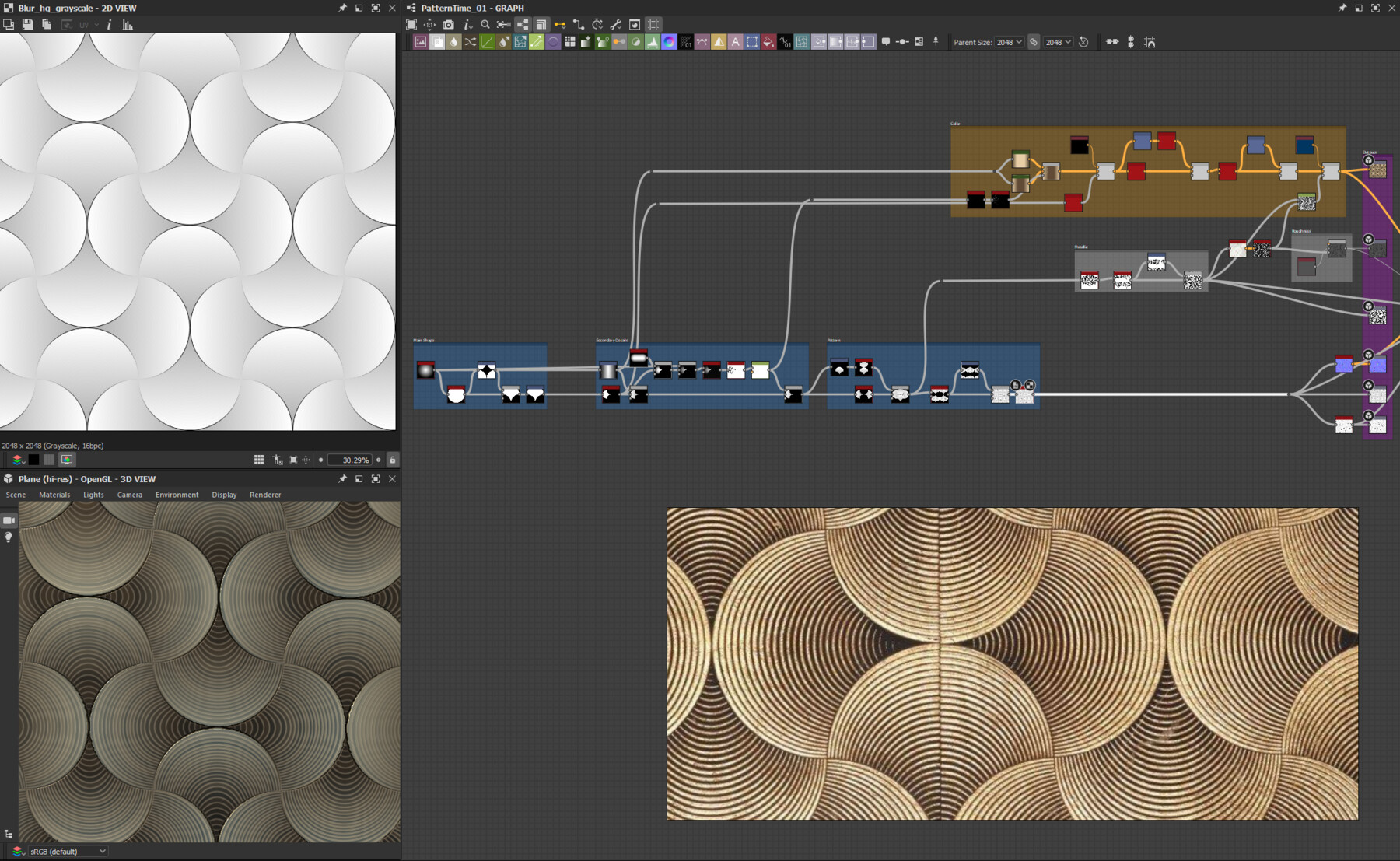
Task: Add the Normal color wheel node
Action: pos(669,42)
